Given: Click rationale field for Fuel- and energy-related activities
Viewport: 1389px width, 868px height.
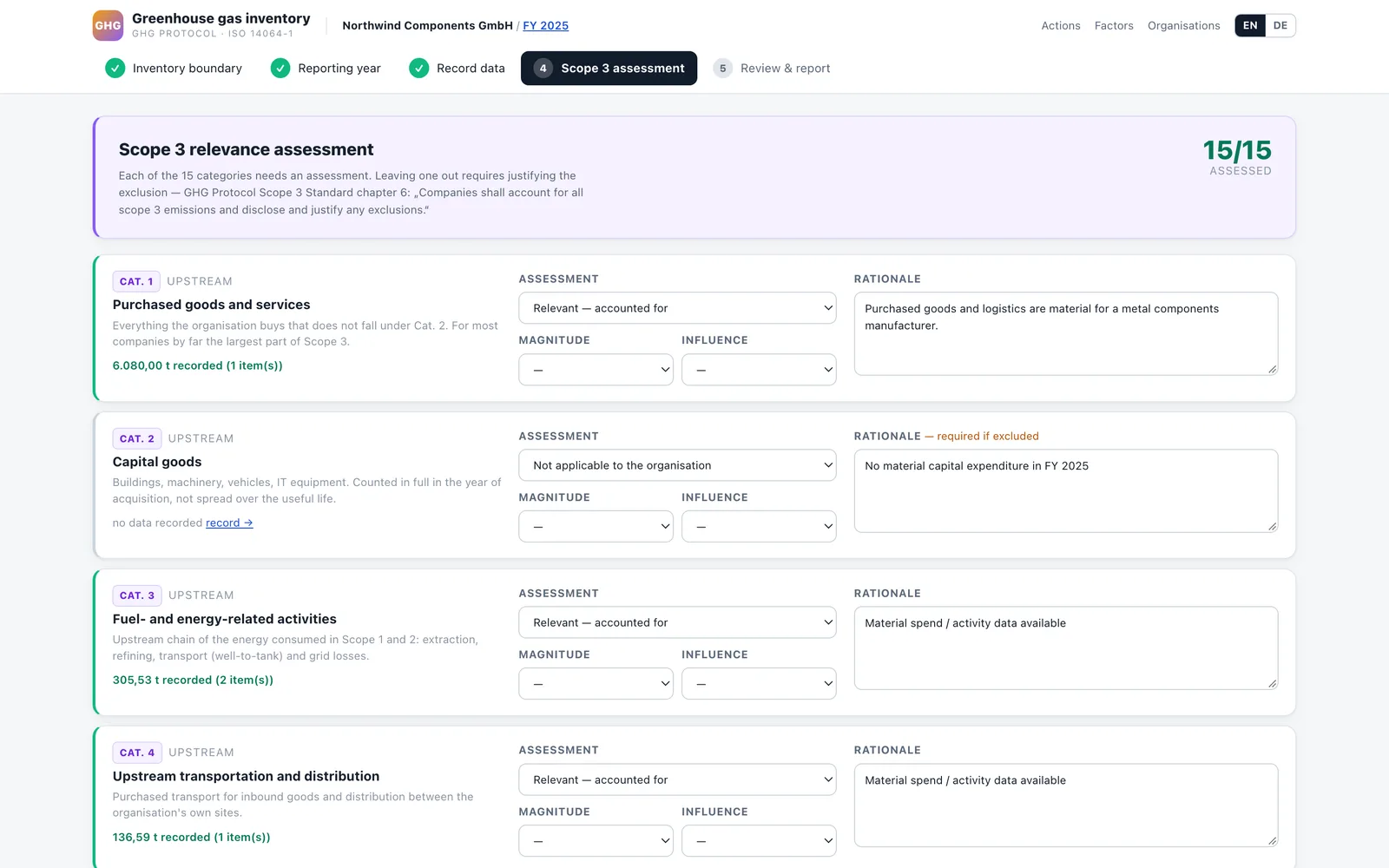Looking at the screenshot, I should [1066, 648].
